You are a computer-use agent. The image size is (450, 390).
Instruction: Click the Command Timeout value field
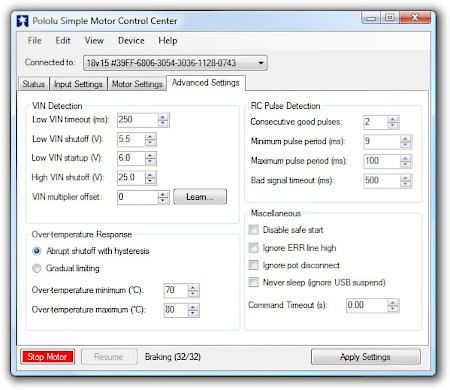point(367,306)
